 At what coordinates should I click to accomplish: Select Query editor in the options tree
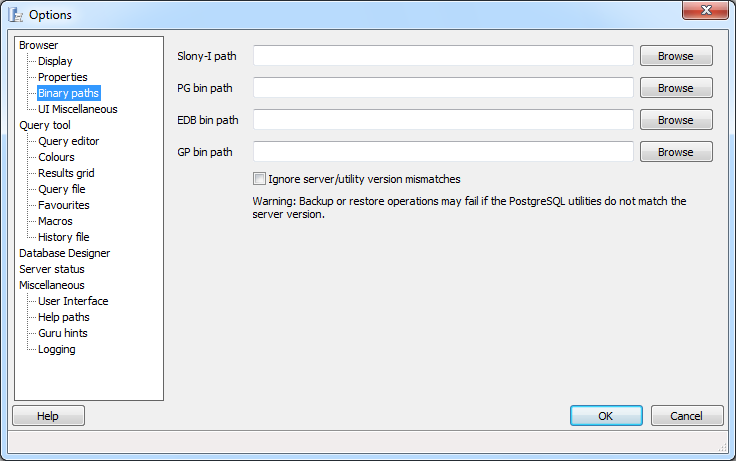click(68, 141)
